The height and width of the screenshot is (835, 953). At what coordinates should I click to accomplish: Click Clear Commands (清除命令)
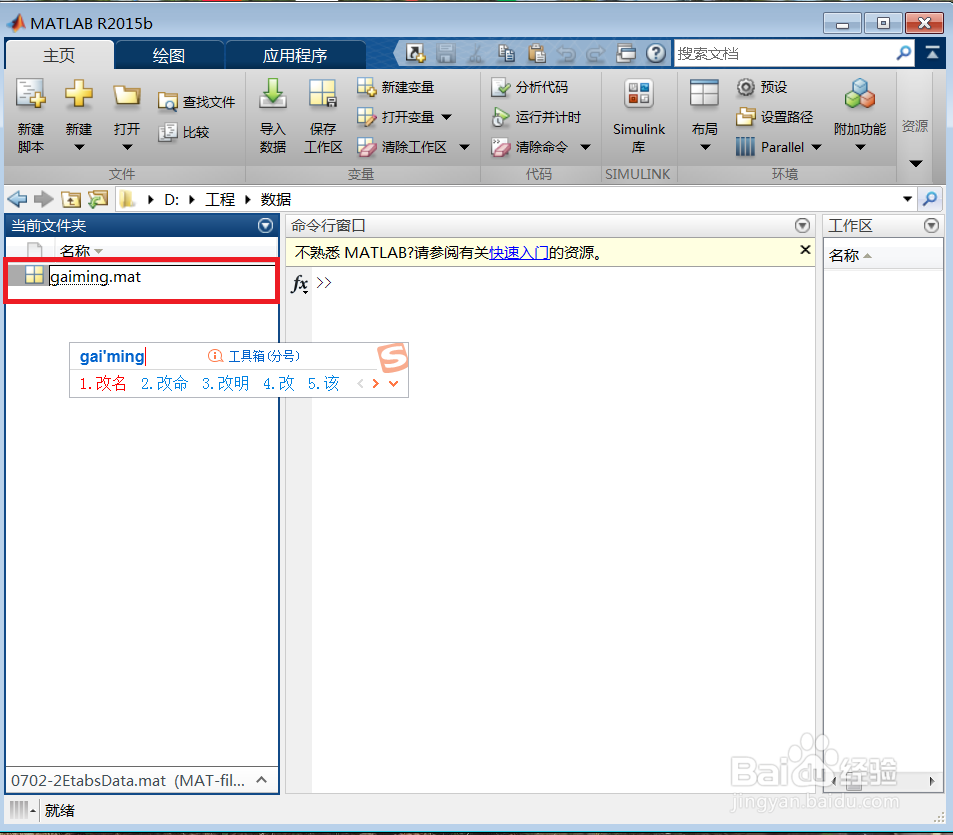point(529,147)
